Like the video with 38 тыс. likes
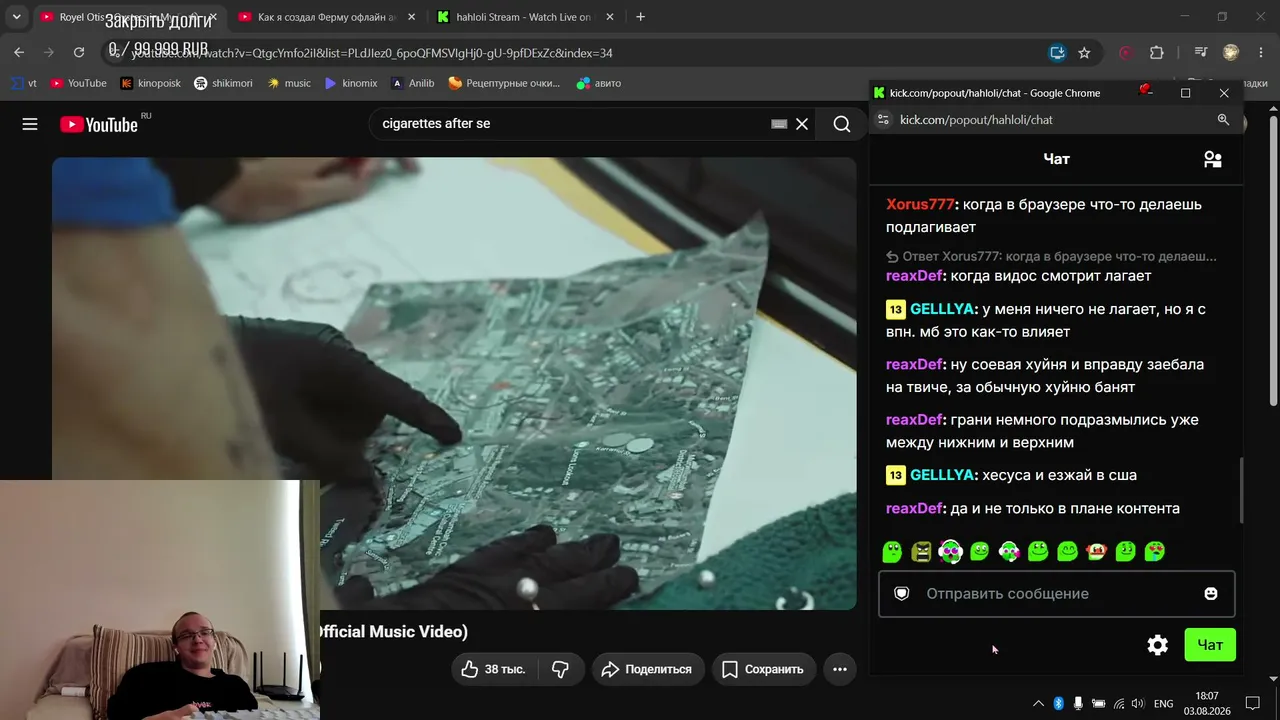The height and width of the screenshot is (720, 1280). point(494,669)
